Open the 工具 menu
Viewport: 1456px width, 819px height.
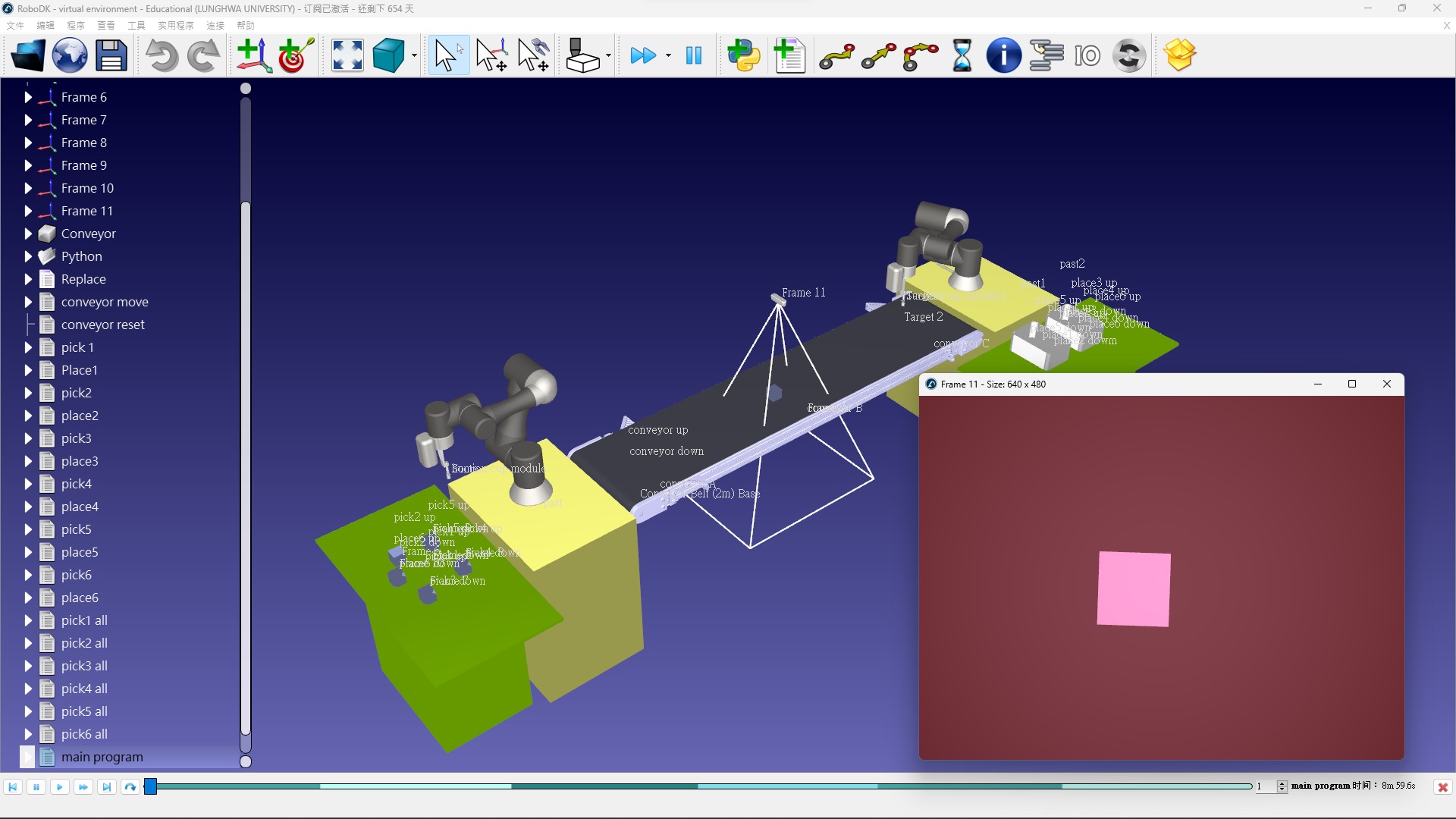click(x=136, y=25)
